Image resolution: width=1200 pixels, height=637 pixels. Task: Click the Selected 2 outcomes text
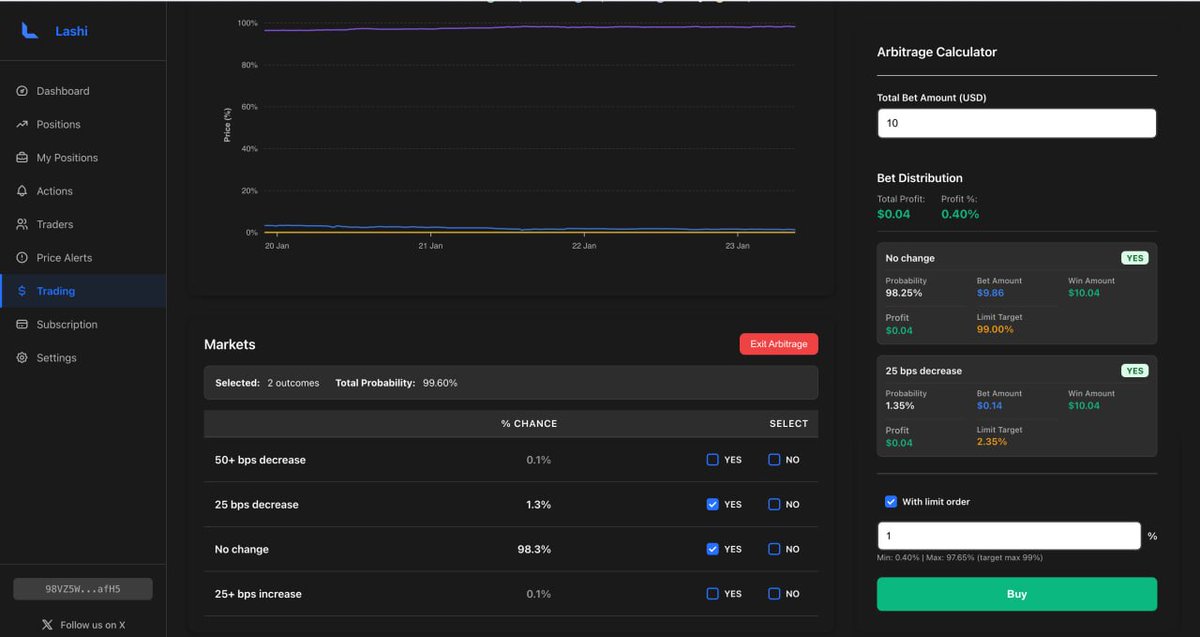(267, 383)
